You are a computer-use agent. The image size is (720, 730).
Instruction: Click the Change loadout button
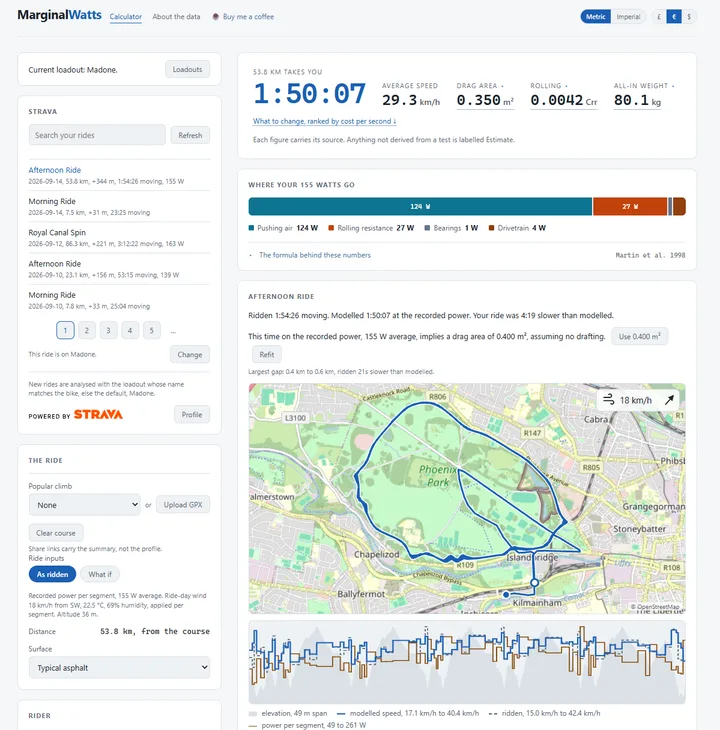click(189, 354)
